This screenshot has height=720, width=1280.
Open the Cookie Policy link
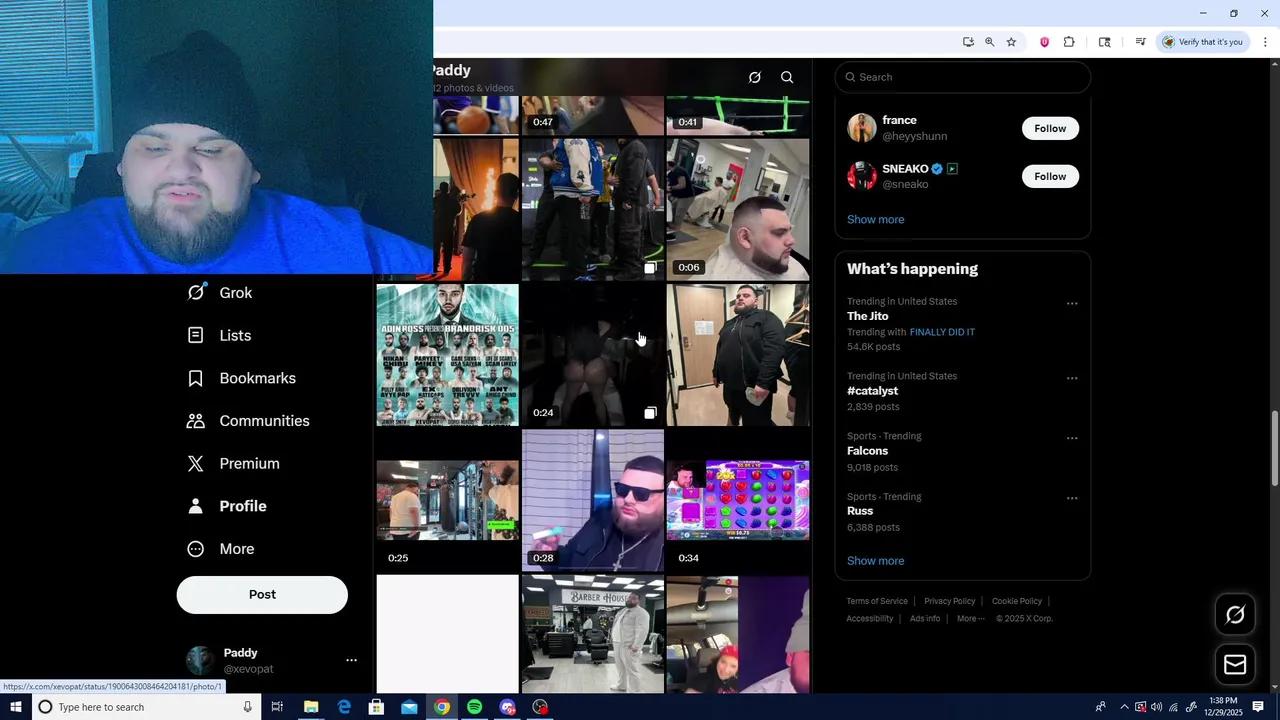pos(1017,601)
